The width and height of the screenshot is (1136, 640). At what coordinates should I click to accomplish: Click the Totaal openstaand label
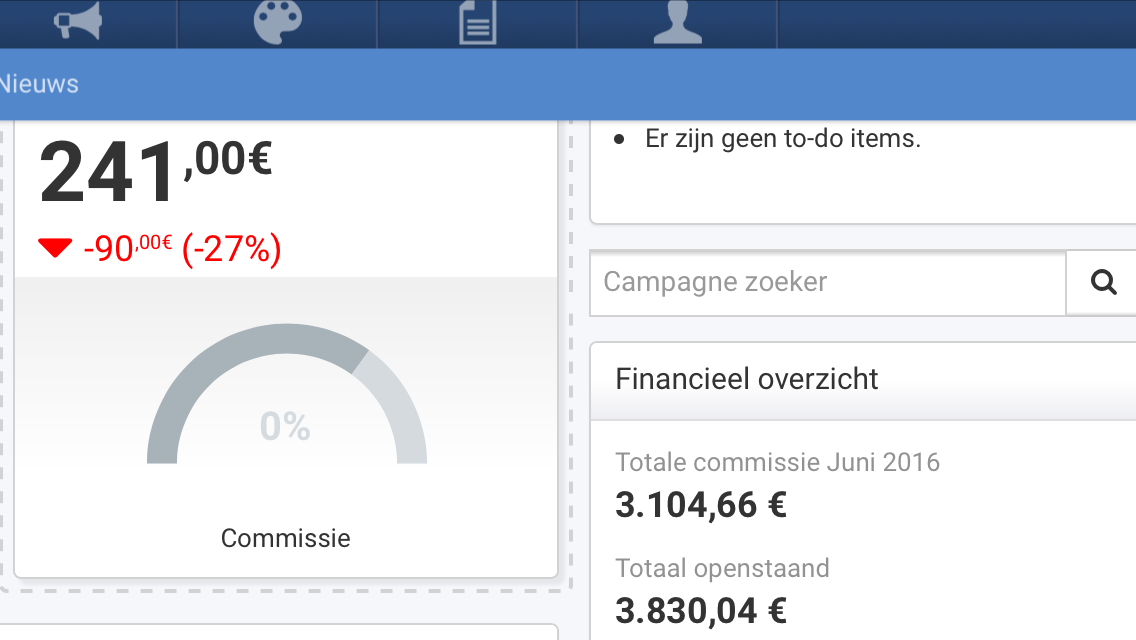tap(722, 569)
